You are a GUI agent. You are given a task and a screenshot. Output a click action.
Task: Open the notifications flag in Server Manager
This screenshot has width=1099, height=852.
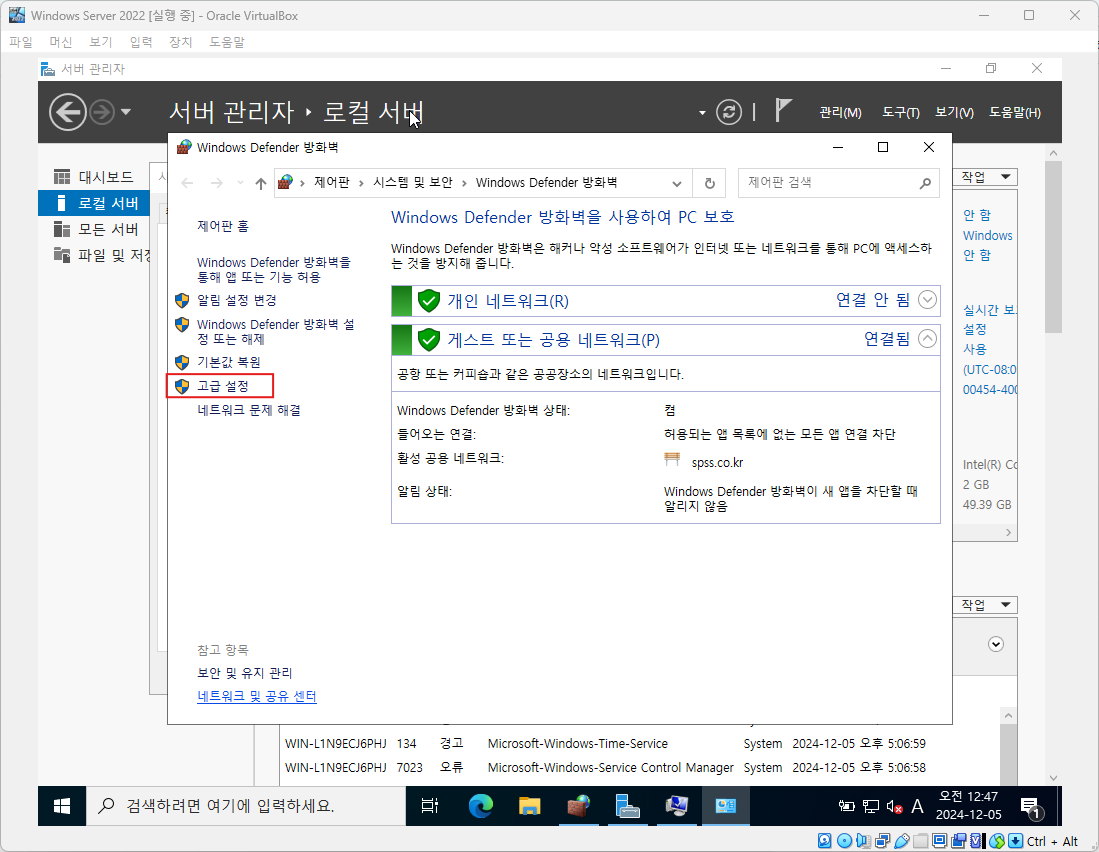click(783, 111)
